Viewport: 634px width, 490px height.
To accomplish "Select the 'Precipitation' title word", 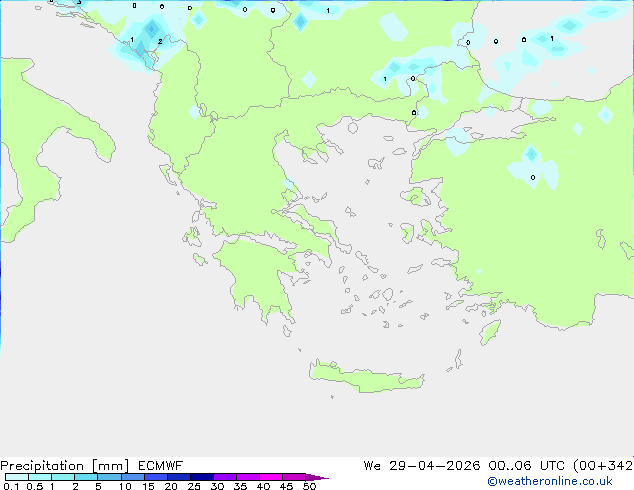I will click(42, 466).
